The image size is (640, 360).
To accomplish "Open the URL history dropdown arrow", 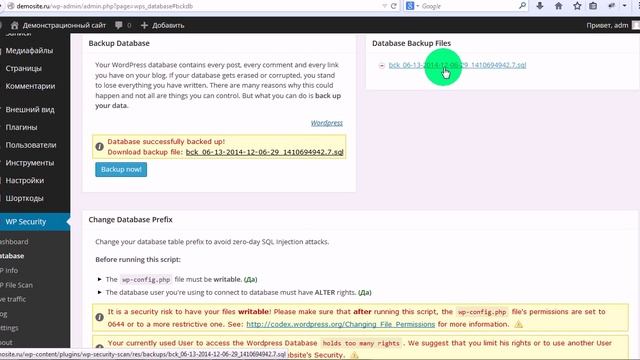I will 384,6.
